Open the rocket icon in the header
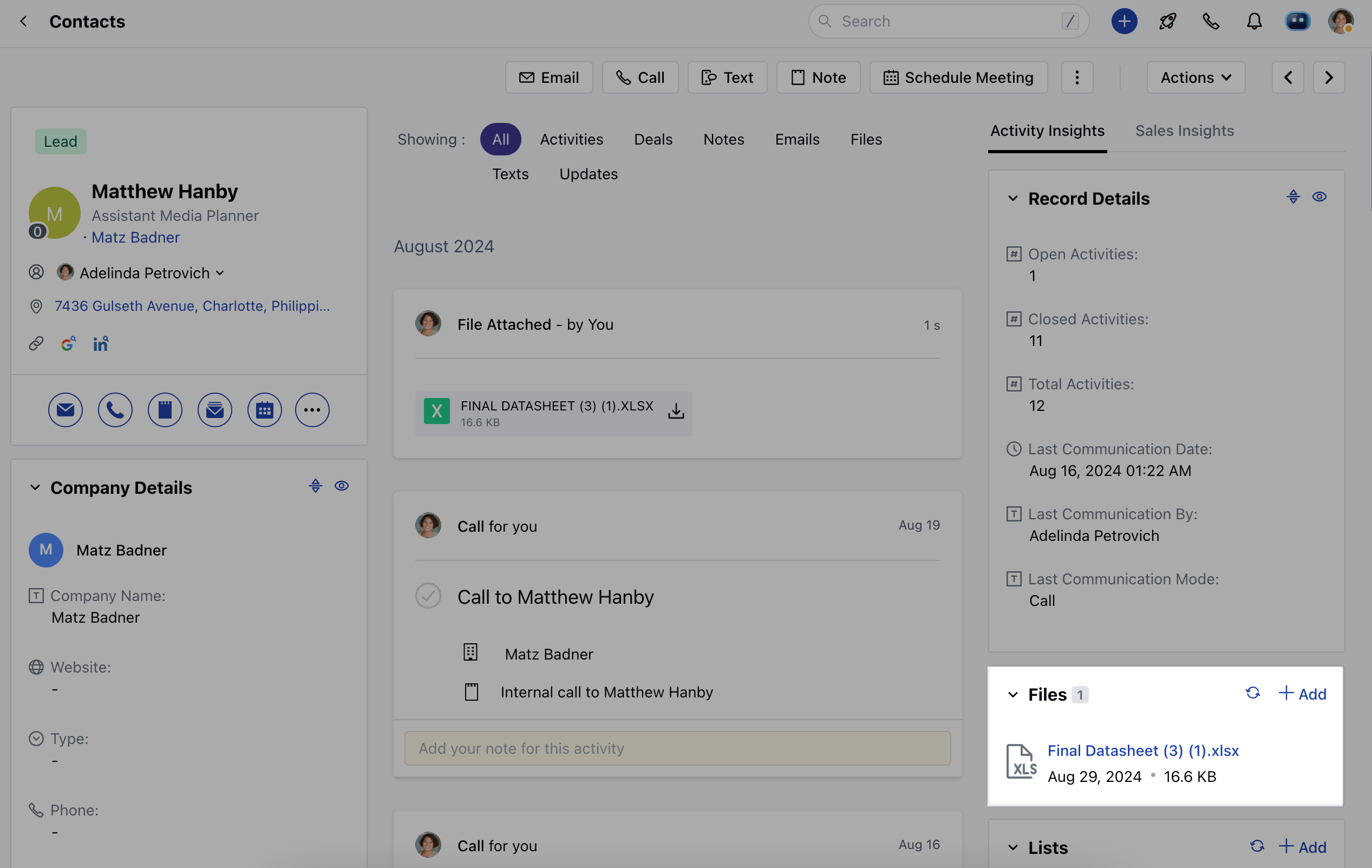The width and height of the screenshot is (1372, 868). click(1167, 22)
